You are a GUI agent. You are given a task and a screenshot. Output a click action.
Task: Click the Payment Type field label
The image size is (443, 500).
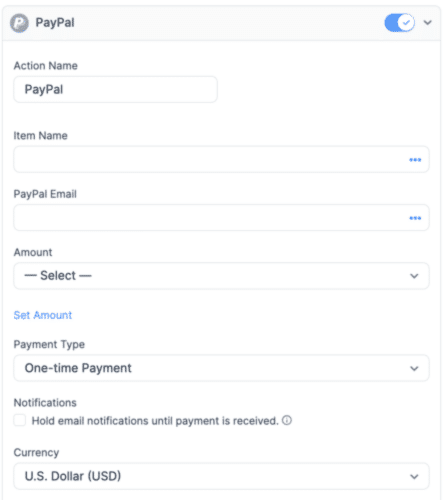(x=49, y=344)
